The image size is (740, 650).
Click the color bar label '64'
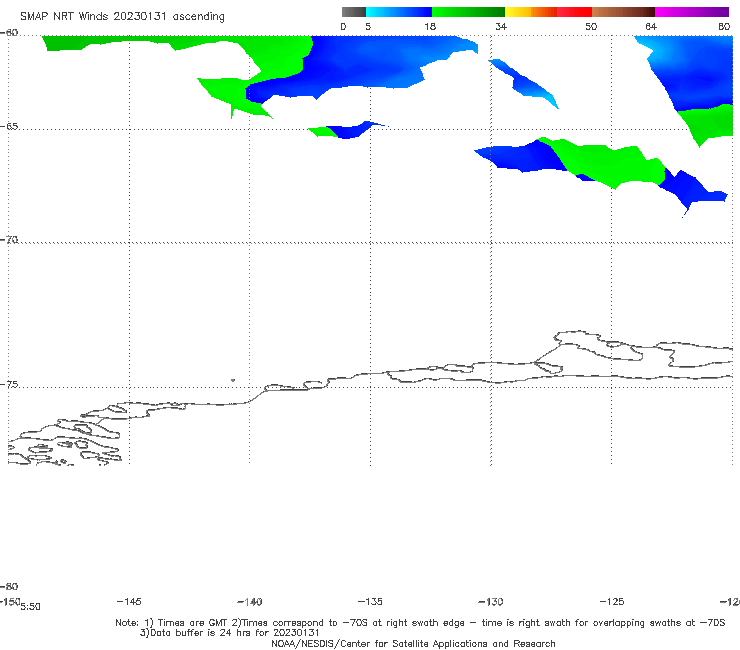(x=651, y=26)
